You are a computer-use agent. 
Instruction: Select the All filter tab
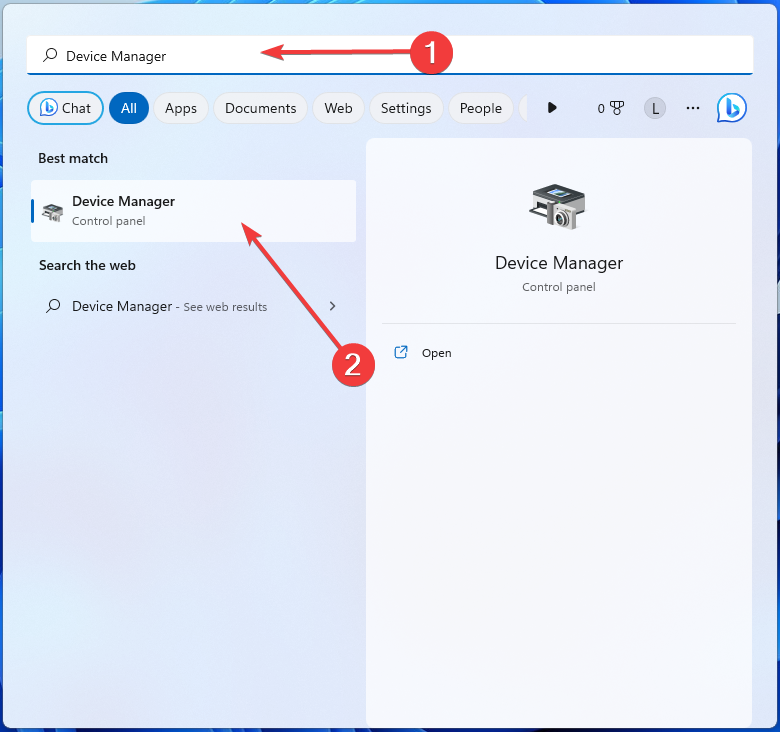click(x=129, y=108)
